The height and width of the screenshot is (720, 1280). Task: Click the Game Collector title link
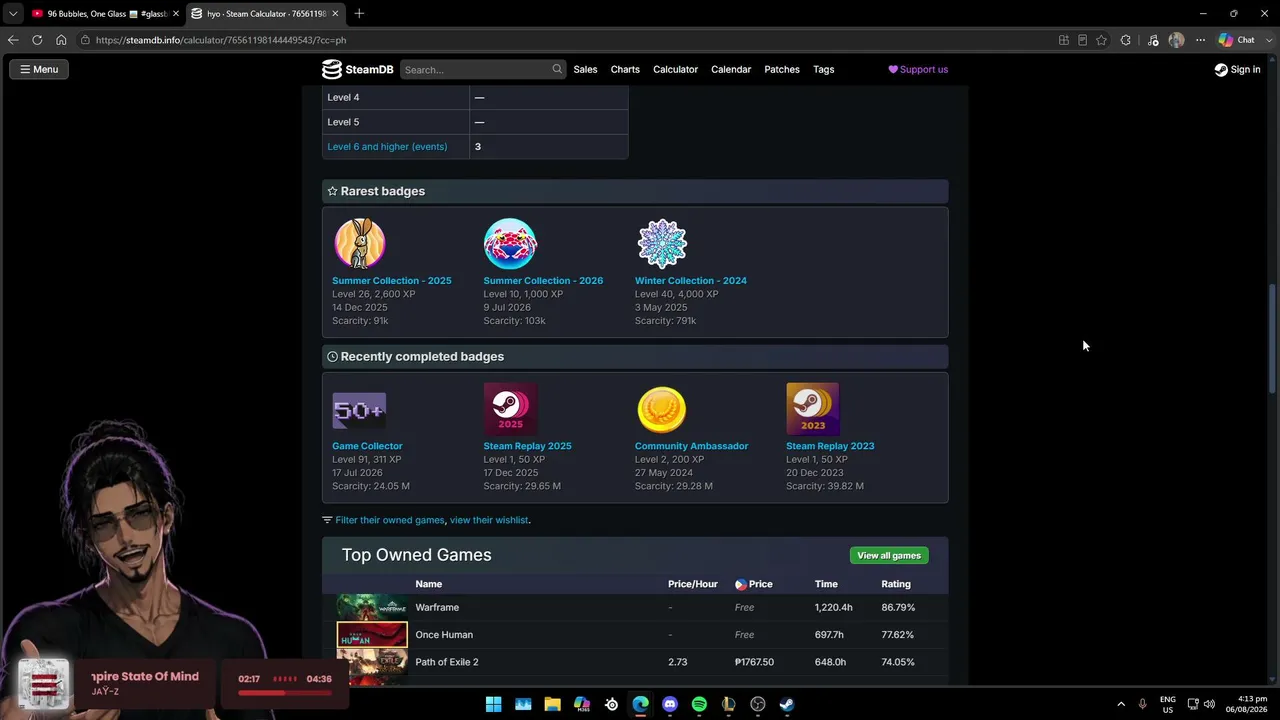[367, 446]
